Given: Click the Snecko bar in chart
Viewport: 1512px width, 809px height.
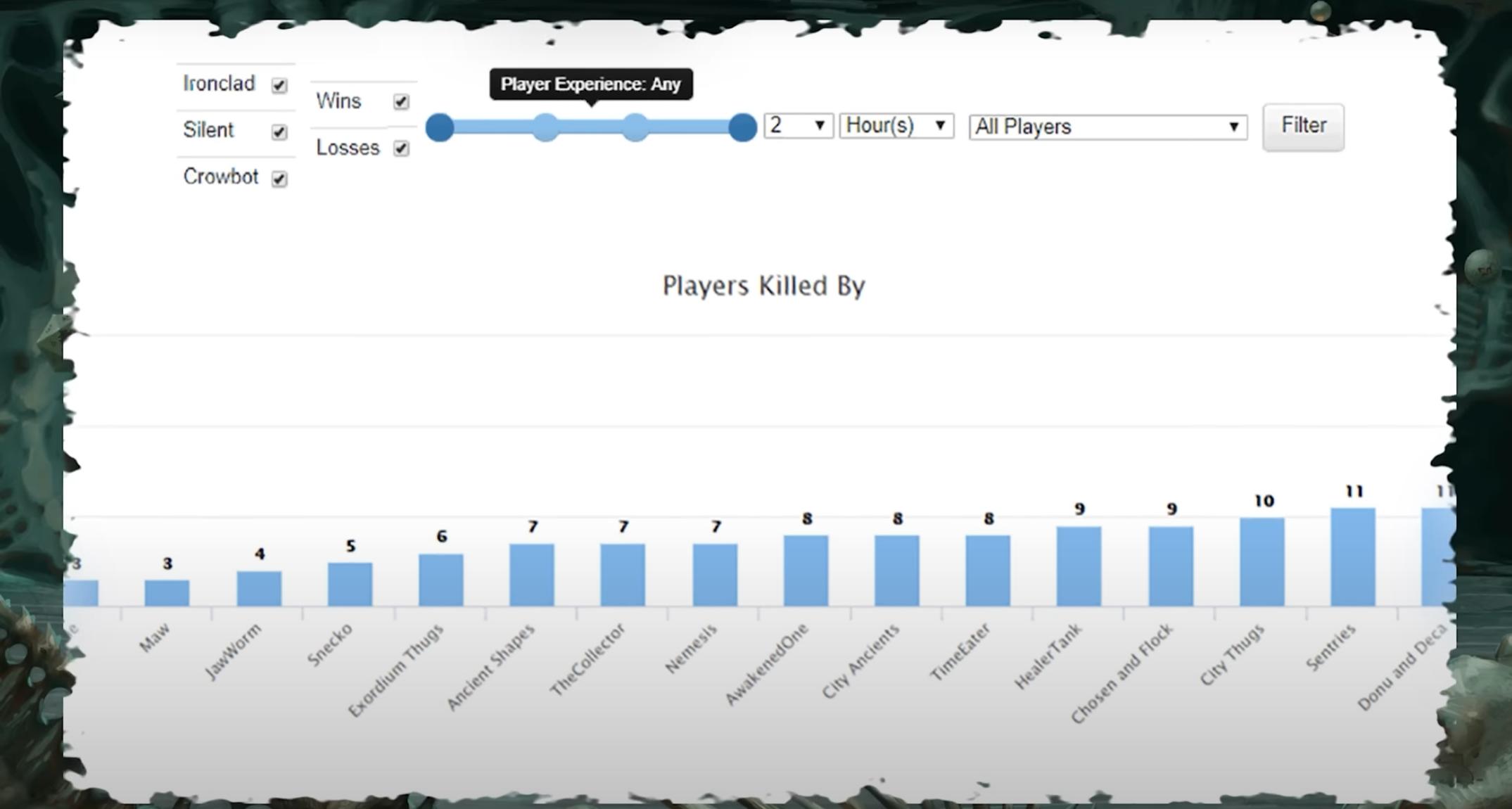Looking at the screenshot, I should point(350,584).
